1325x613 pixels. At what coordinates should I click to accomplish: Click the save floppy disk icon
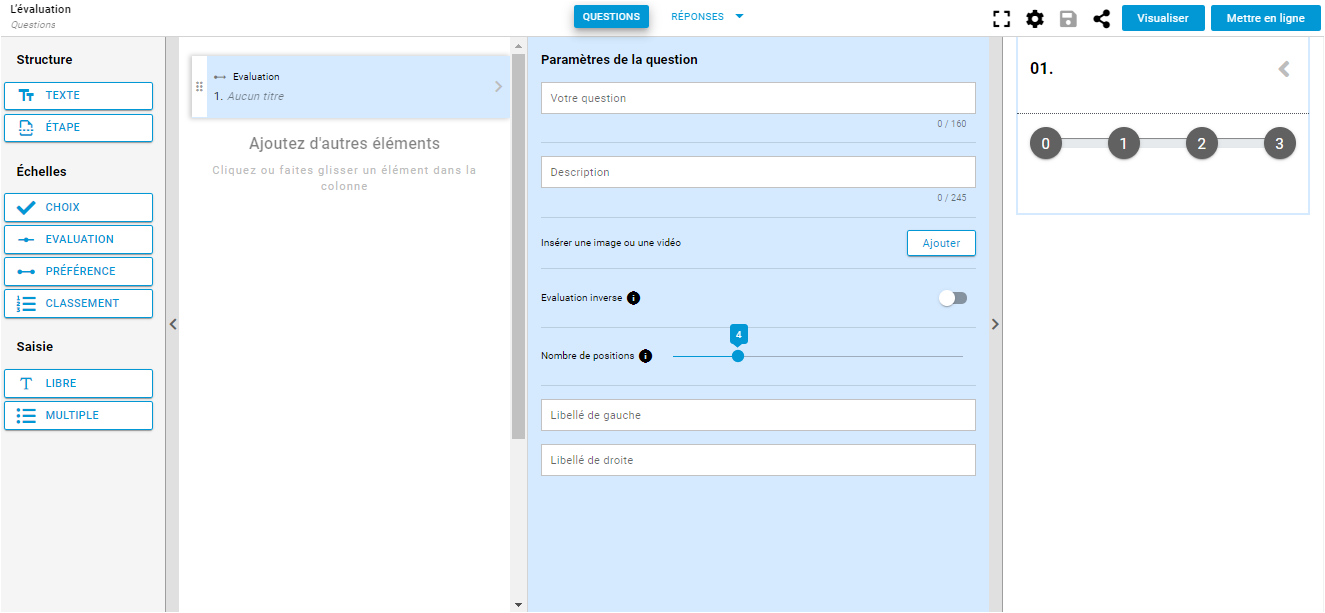(1068, 19)
